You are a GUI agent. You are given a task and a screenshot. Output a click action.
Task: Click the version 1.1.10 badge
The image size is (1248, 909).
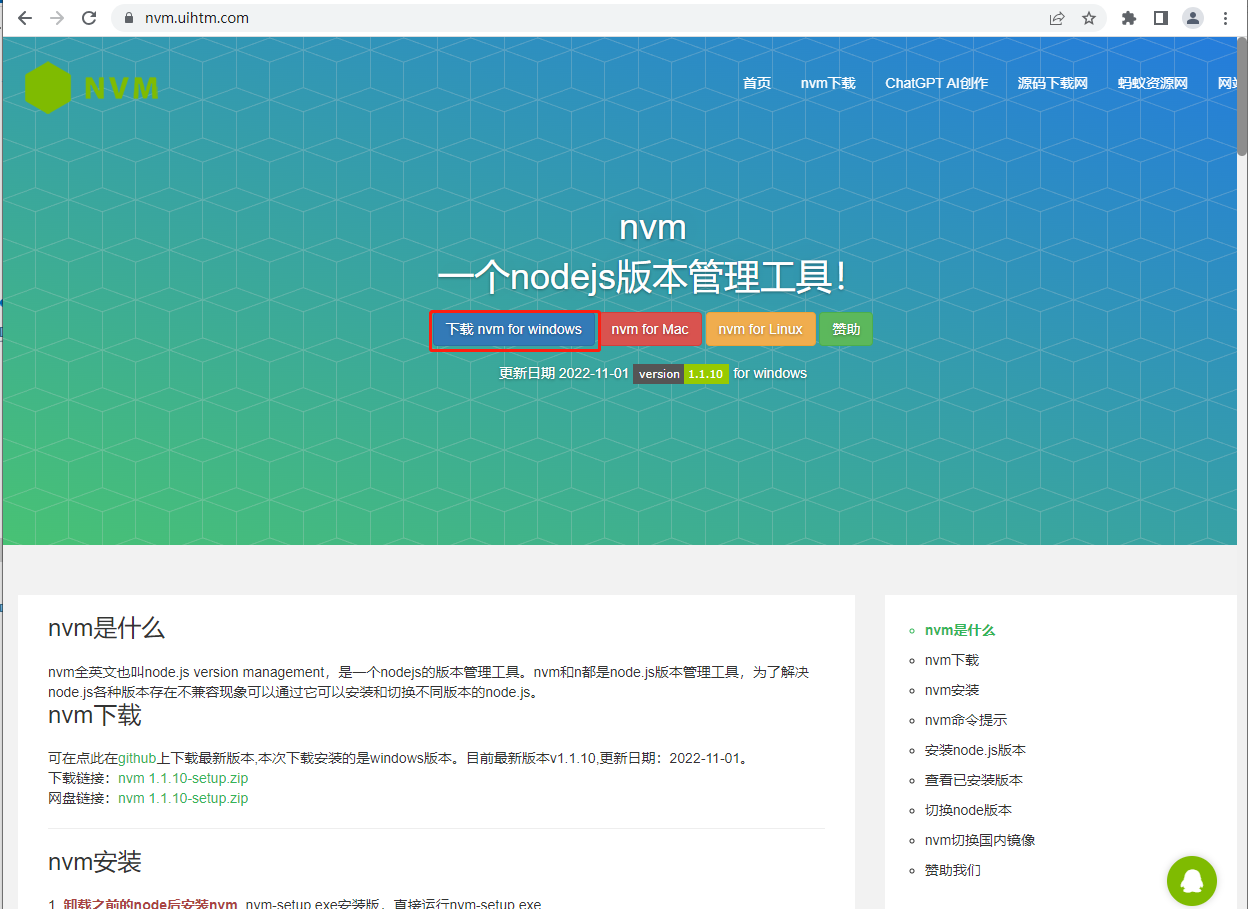click(681, 374)
